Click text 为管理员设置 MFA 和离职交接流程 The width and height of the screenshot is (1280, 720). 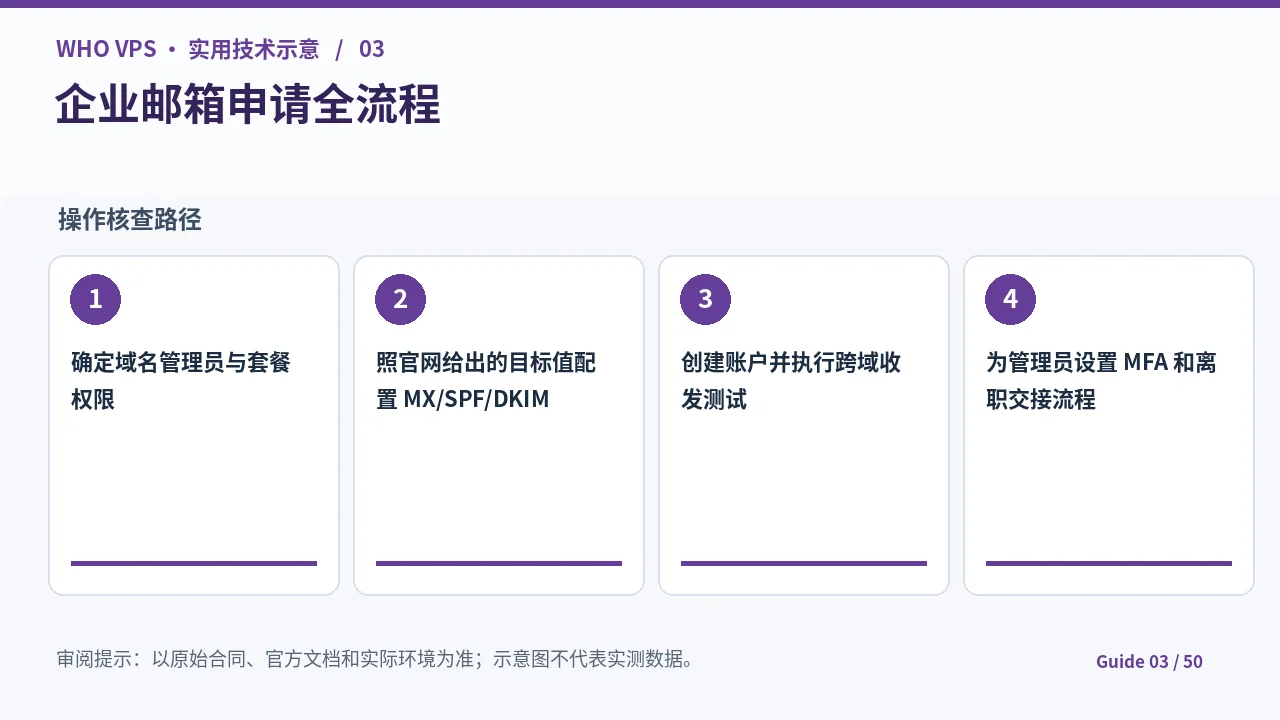[x=1101, y=380]
